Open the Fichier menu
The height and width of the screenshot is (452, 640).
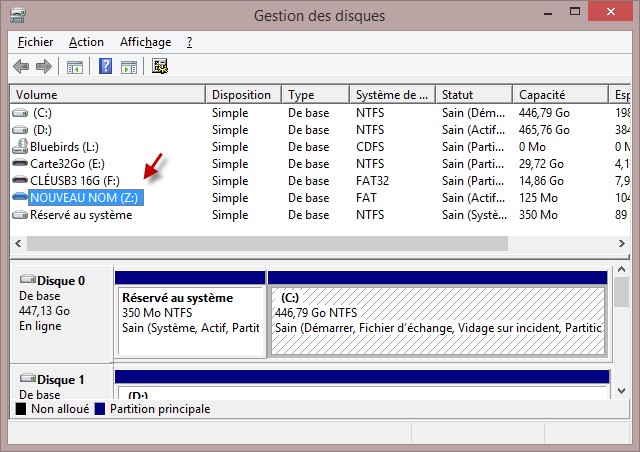(37, 42)
